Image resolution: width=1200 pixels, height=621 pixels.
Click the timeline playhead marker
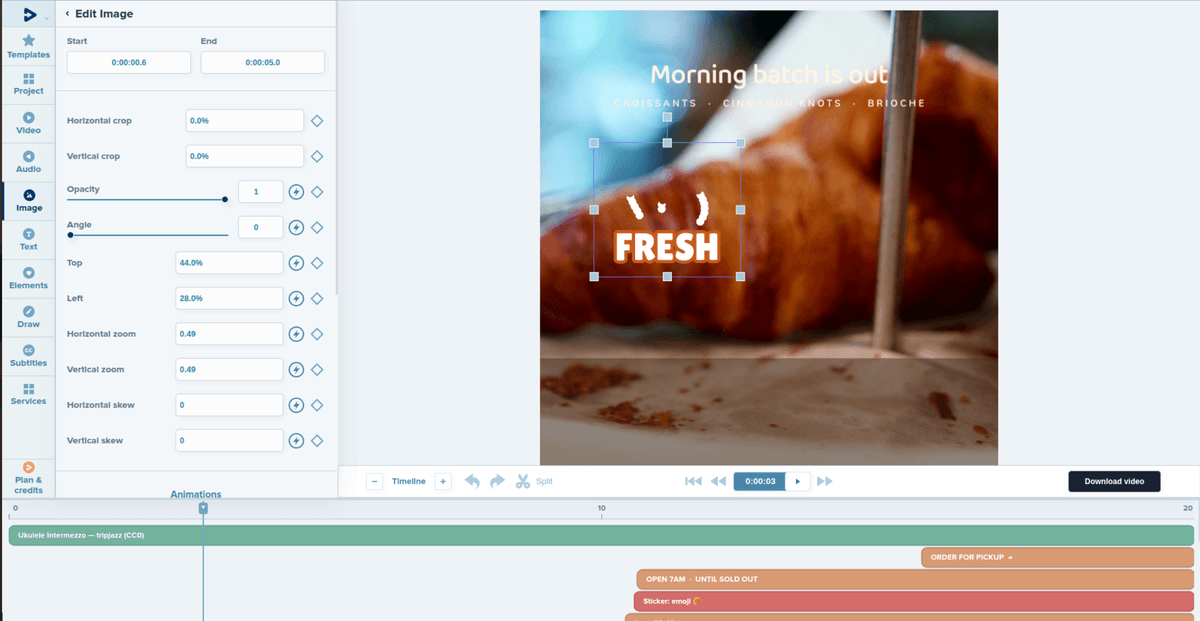pos(203,508)
